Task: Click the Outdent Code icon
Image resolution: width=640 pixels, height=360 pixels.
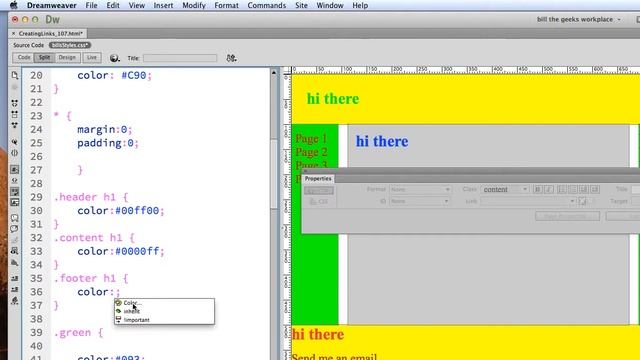Action: coord(15,289)
